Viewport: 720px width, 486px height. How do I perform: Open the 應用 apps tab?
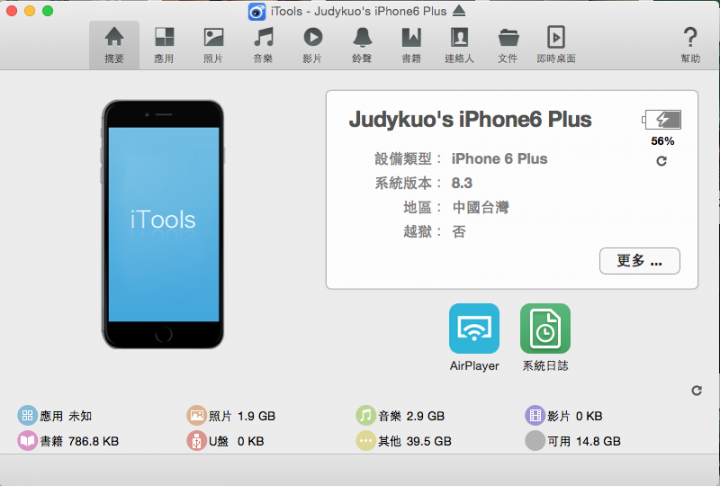coord(164,45)
